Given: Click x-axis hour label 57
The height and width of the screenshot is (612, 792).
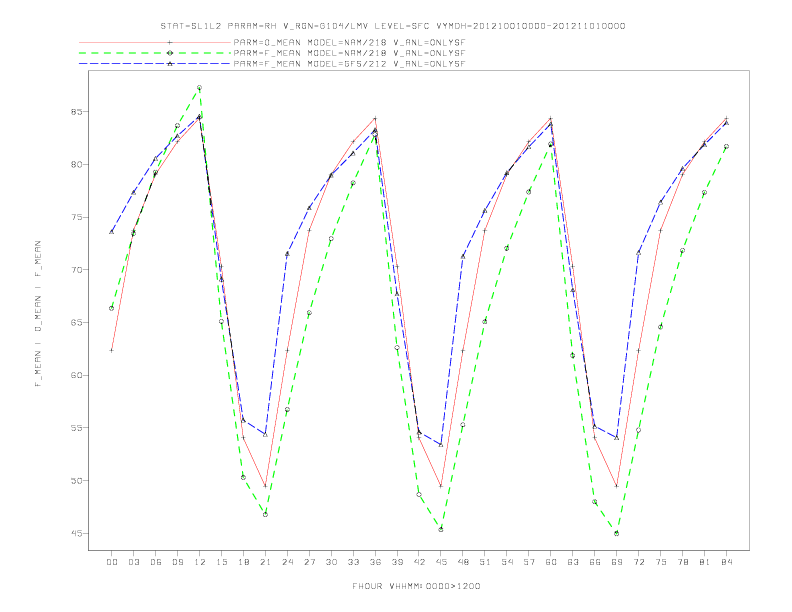Looking at the screenshot, I should click(529, 562).
